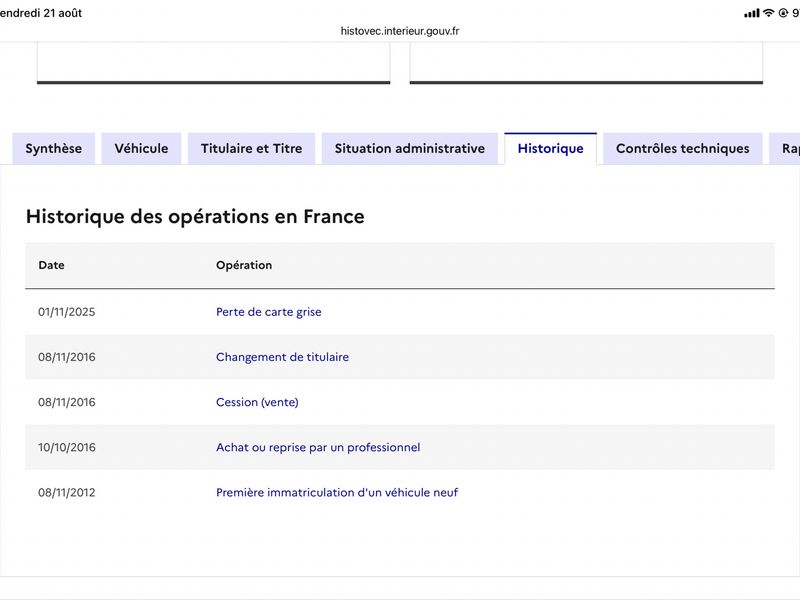Click the Cession (vente) operation
The height and width of the screenshot is (600, 800).
pos(257,402)
